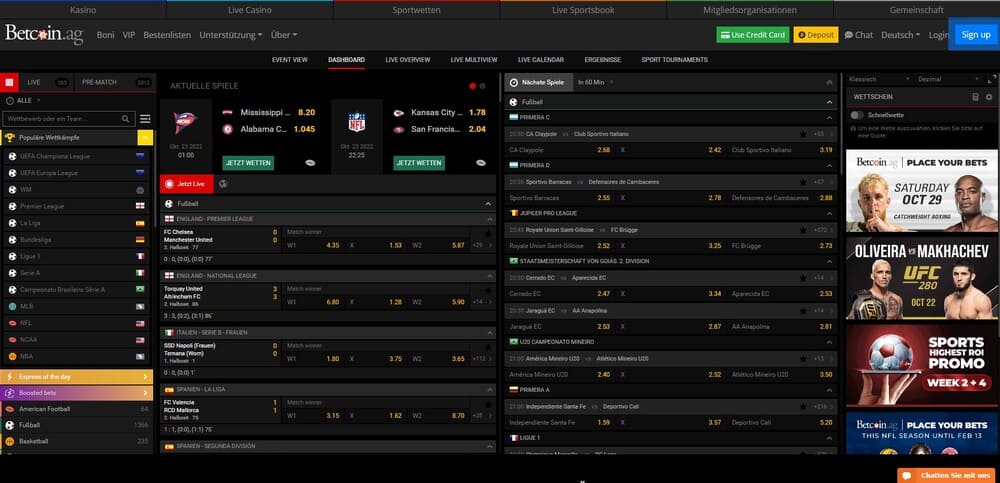This screenshot has width=1000, height=483.
Task: Collapse the Nächste Spiele panel chevron
Action: pos(829,82)
